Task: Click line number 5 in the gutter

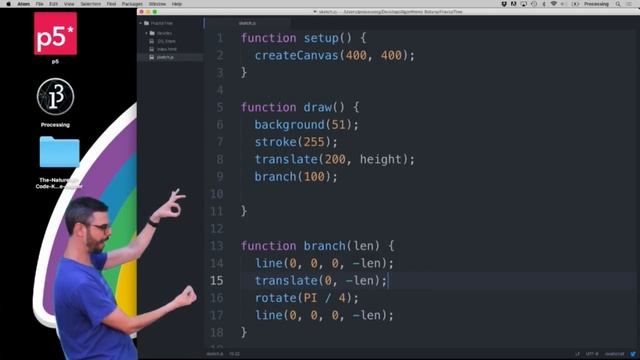Action: point(220,107)
